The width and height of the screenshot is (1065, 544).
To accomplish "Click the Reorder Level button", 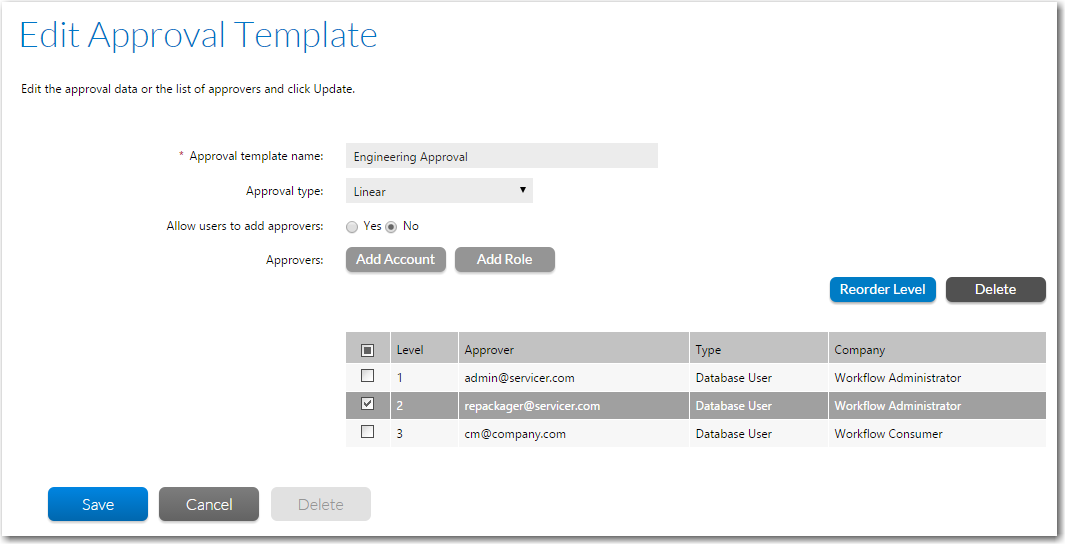I will click(x=882, y=289).
